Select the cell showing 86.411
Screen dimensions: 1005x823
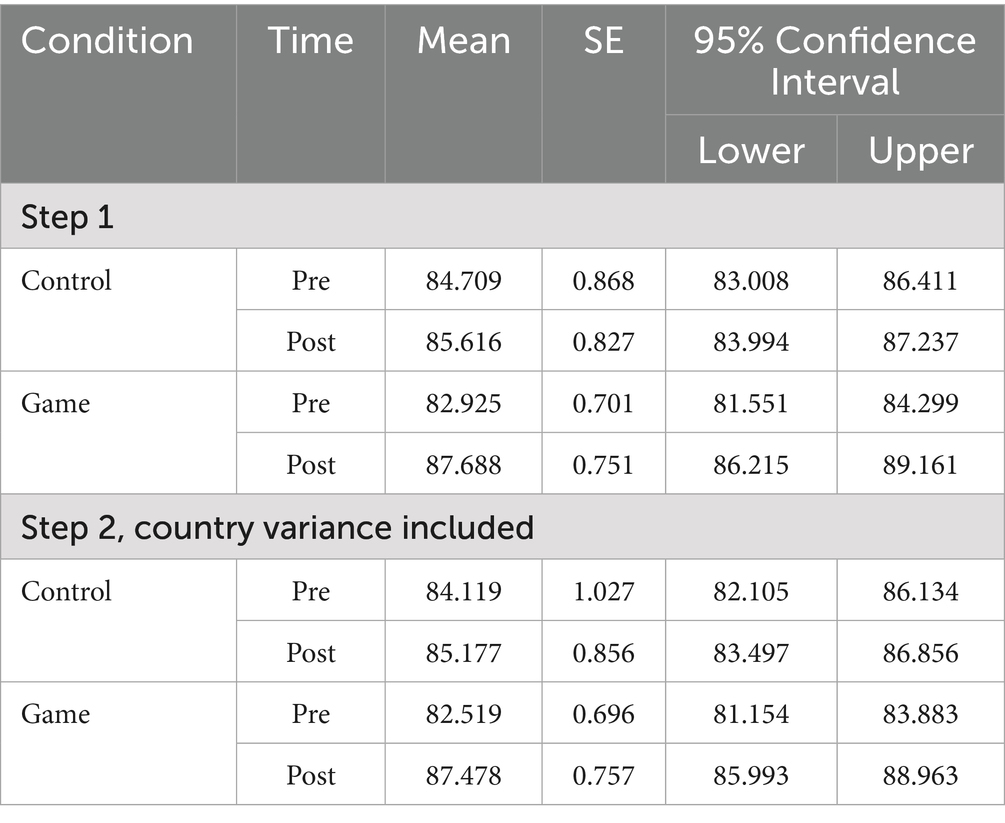pyautogui.click(x=920, y=281)
